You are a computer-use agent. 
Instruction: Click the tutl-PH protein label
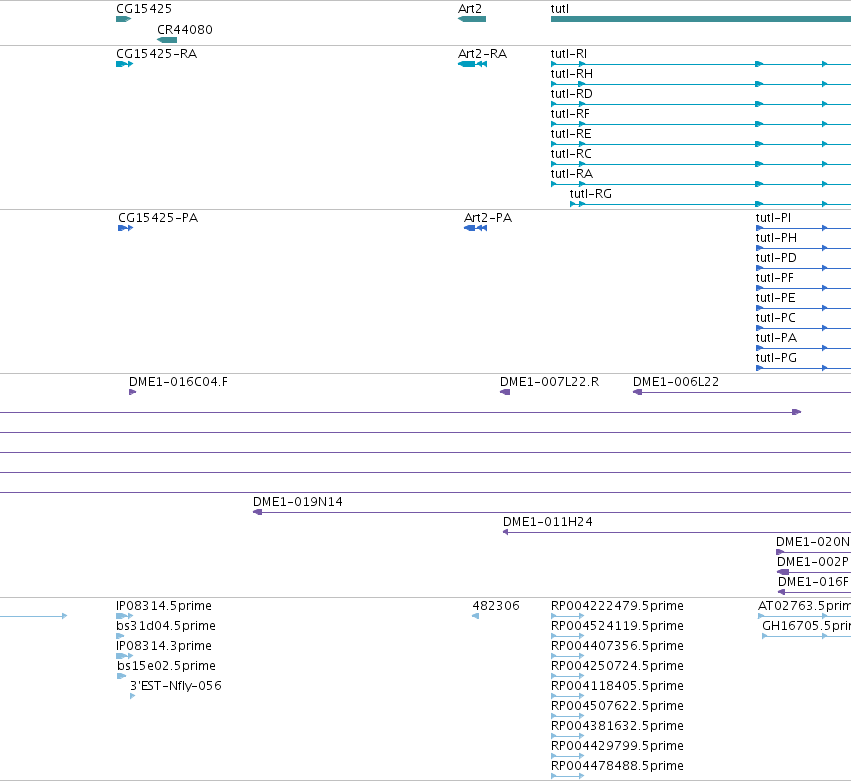click(x=776, y=238)
